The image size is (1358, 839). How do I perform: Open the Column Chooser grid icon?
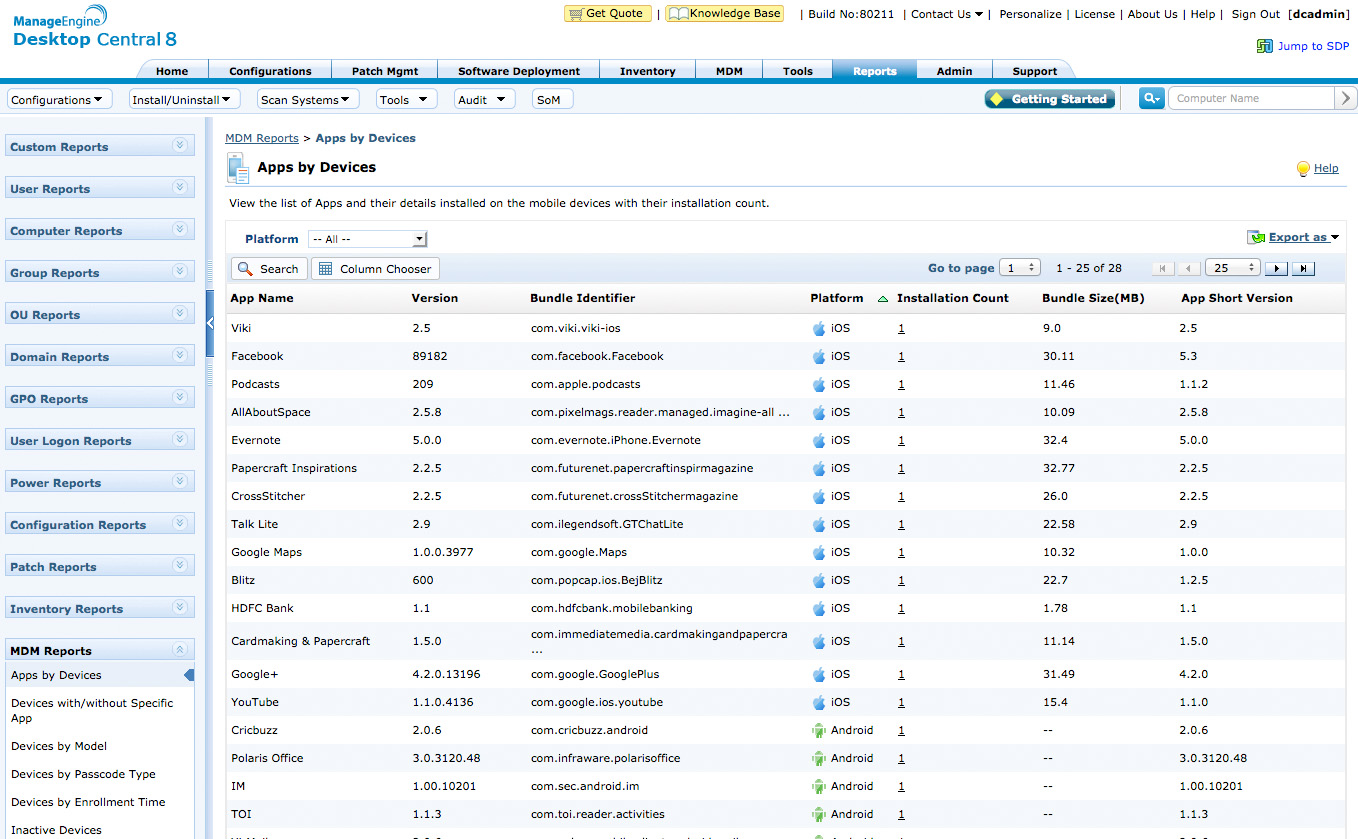point(326,269)
